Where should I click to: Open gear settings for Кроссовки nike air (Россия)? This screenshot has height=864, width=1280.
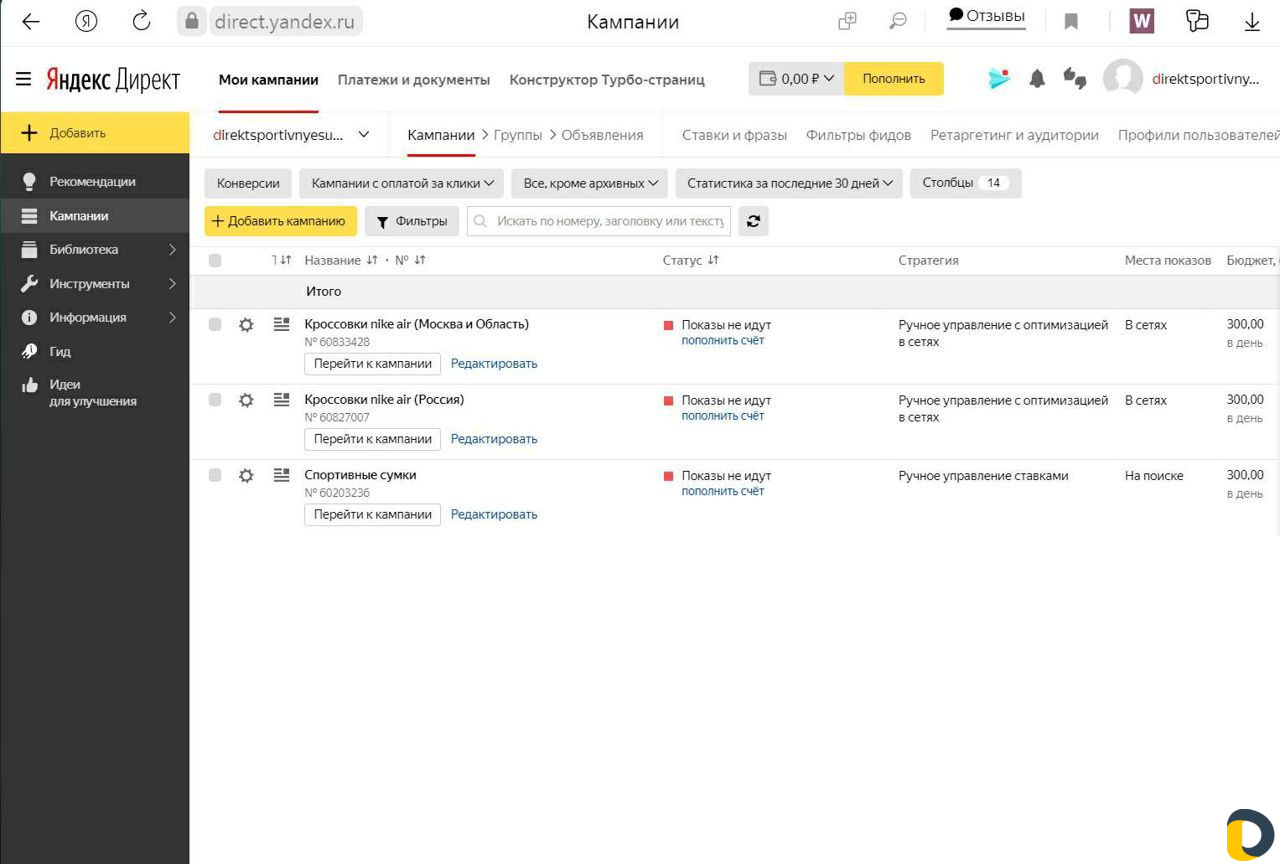tap(246, 400)
